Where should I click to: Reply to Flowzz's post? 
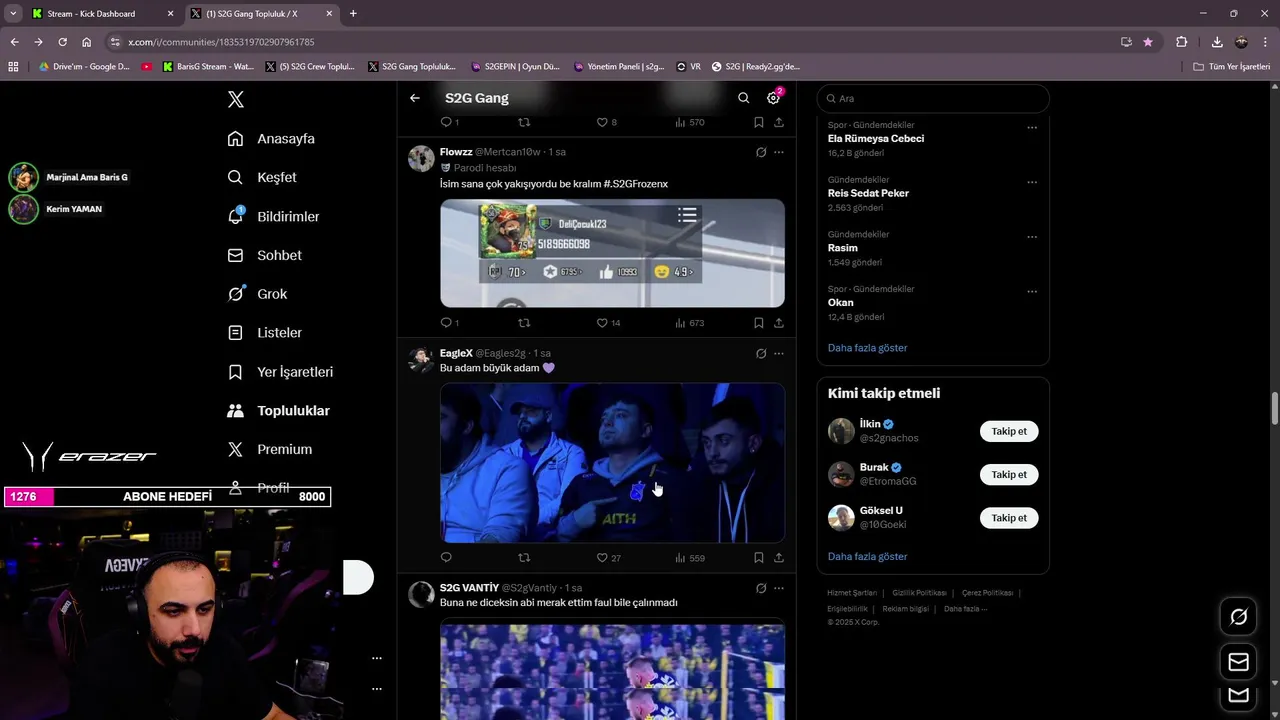pyautogui.click(x=449, y=323)
